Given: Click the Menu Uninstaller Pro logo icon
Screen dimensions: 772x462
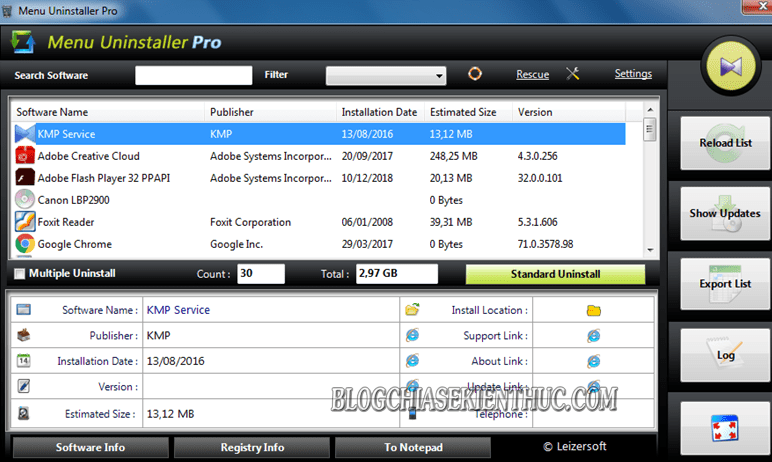Looking at the screenshot, I should (x=23, y=42).
